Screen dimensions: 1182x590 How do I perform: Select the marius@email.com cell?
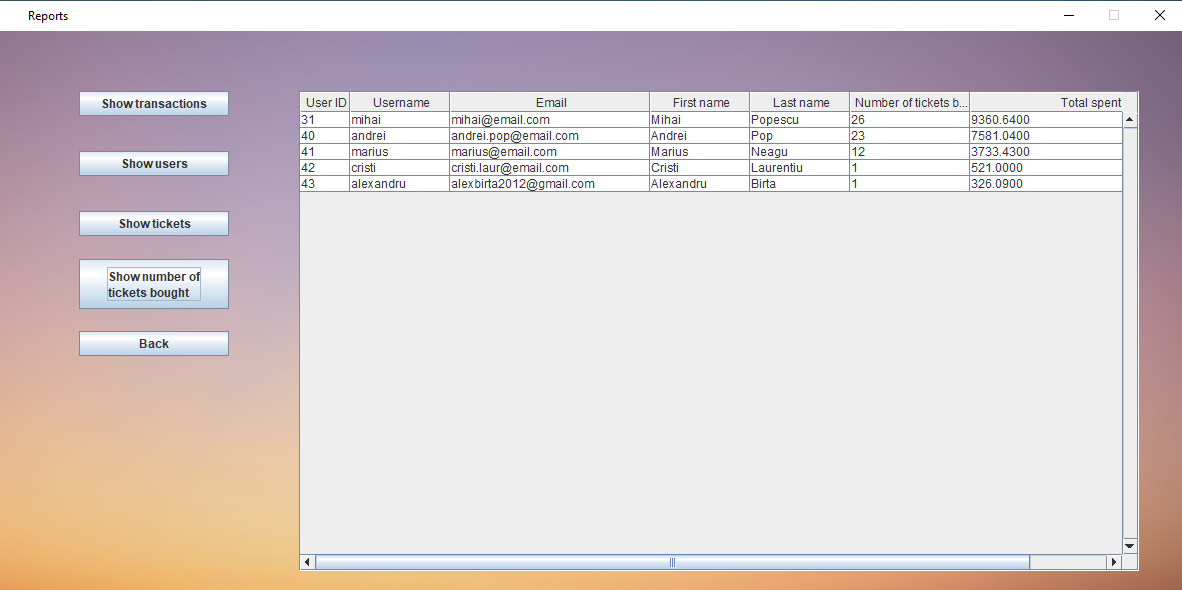click(x=550, y=151)
